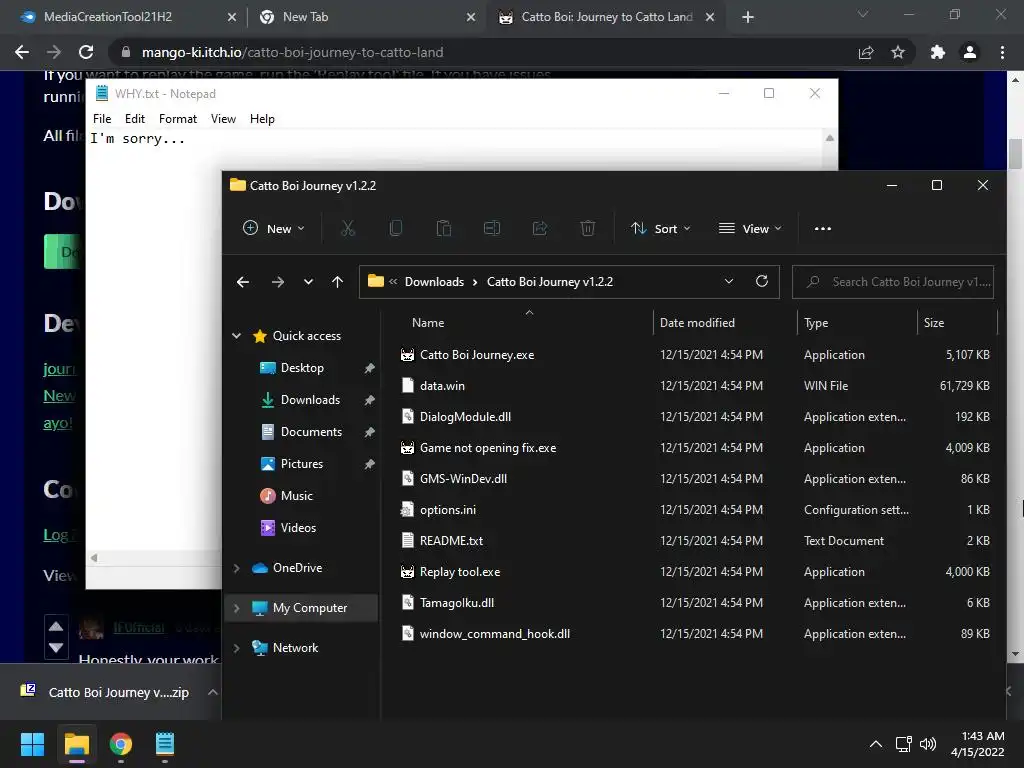Screen dimensions: 1024x768
Task: Click the Downloads breadcrumb in address bar
Action: (x=434, y=281)
